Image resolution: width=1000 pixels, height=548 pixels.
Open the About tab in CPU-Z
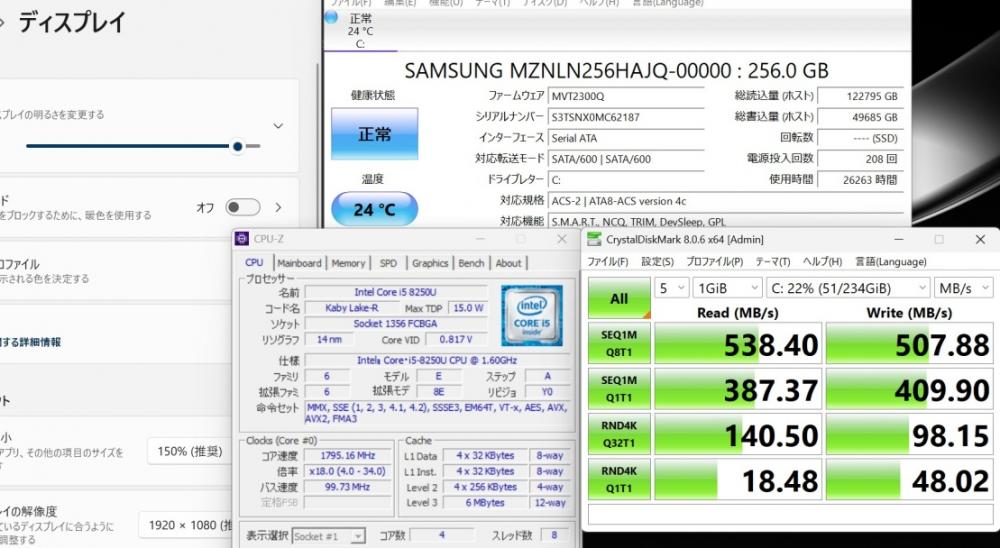pos(508,263)
